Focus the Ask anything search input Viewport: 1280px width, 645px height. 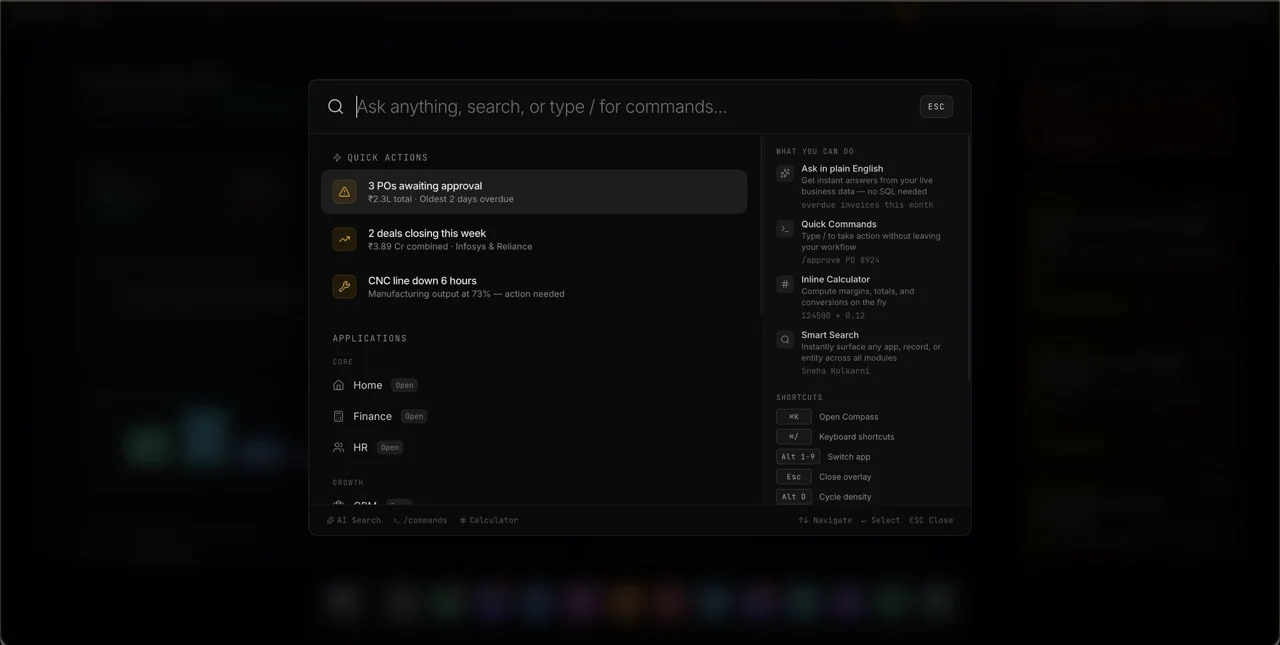click(630, 107)
